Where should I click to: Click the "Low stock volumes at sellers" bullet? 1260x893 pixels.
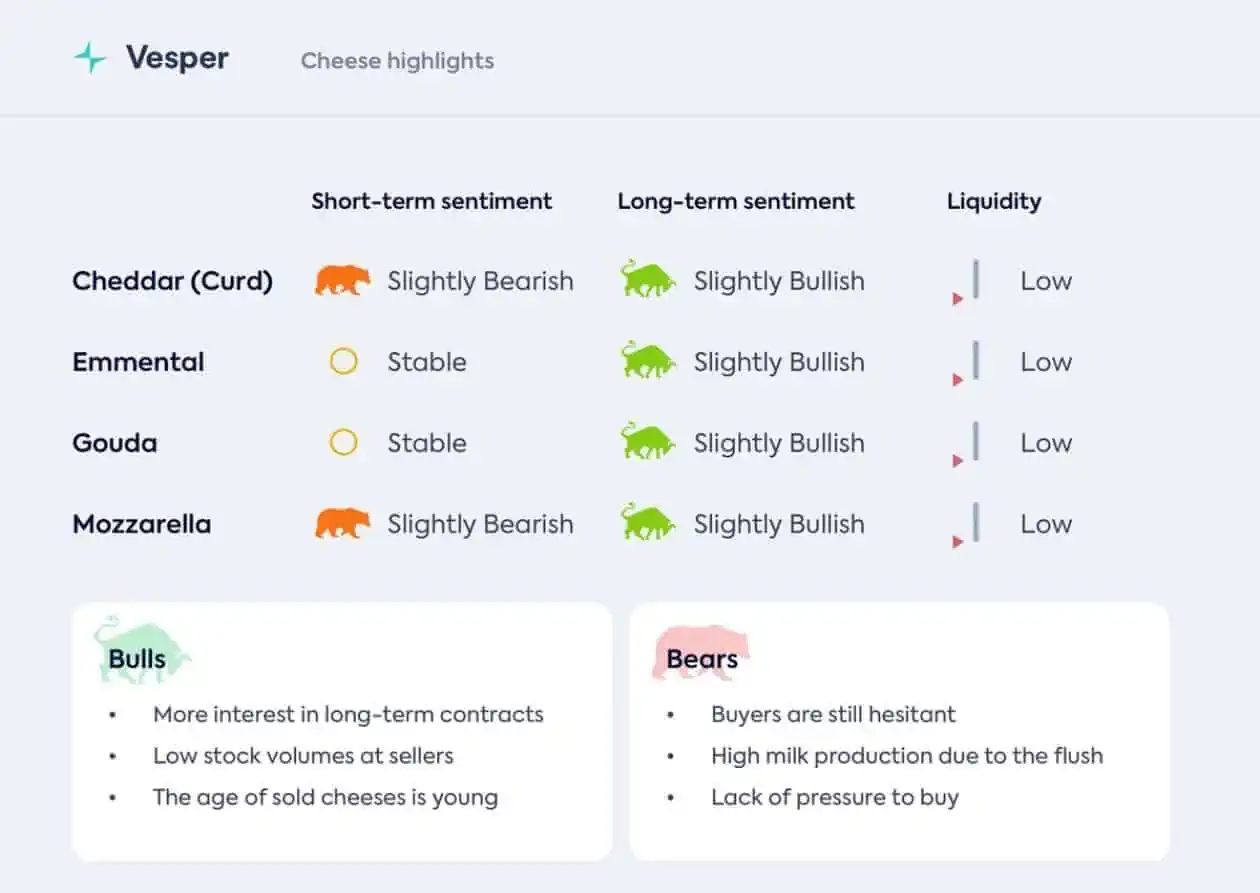pos(303,756)
